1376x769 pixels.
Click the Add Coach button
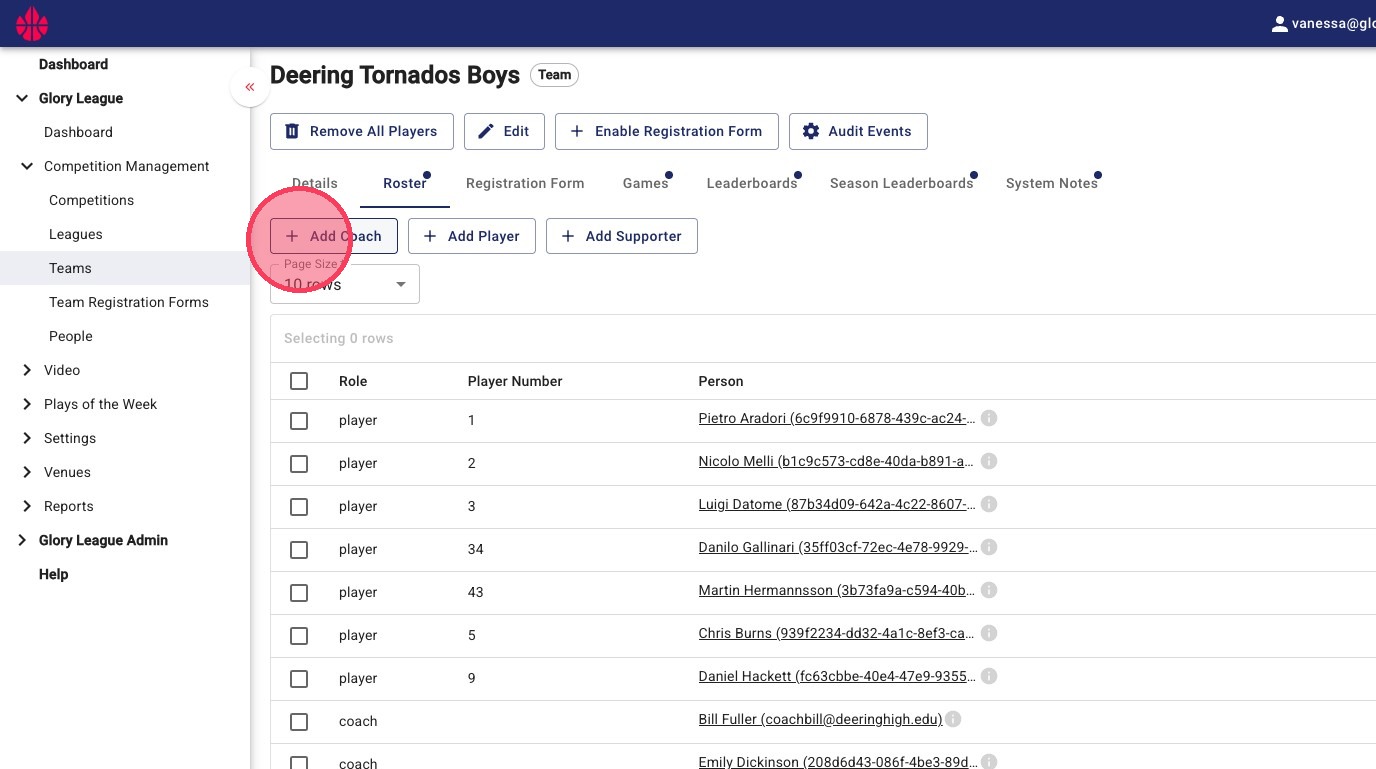(x=334, y=236)
